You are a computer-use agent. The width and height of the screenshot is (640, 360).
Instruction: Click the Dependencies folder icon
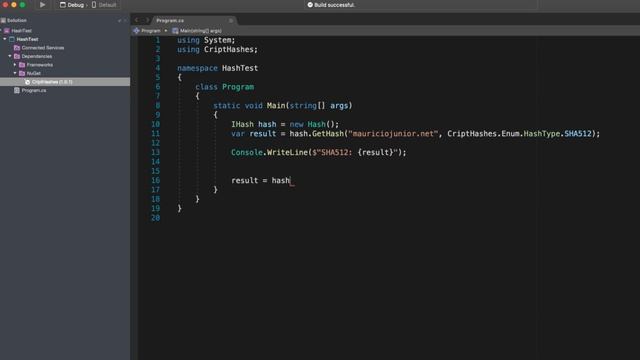(x=17, y=56)
